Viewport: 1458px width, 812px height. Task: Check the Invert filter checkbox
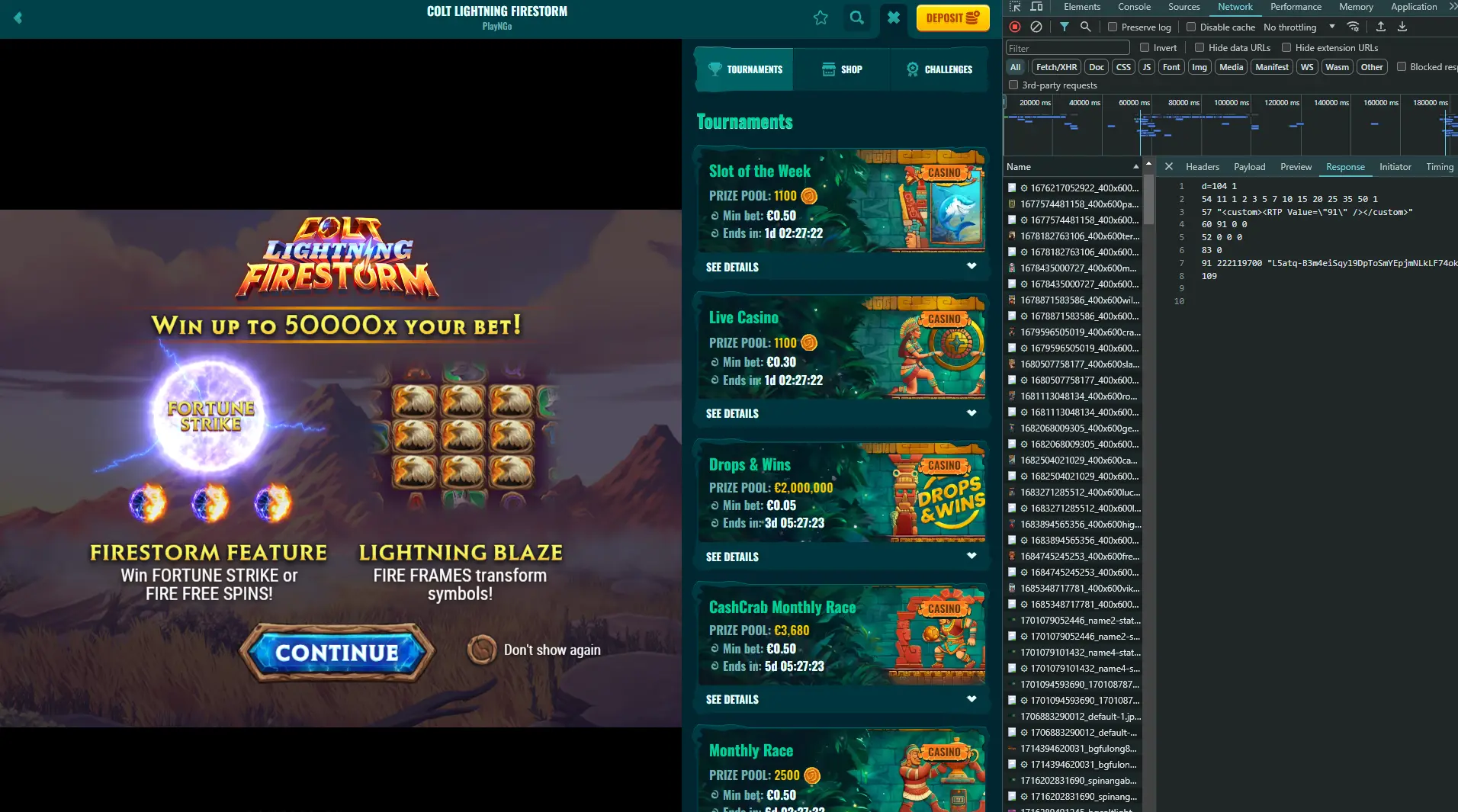tap(1145, 47)
